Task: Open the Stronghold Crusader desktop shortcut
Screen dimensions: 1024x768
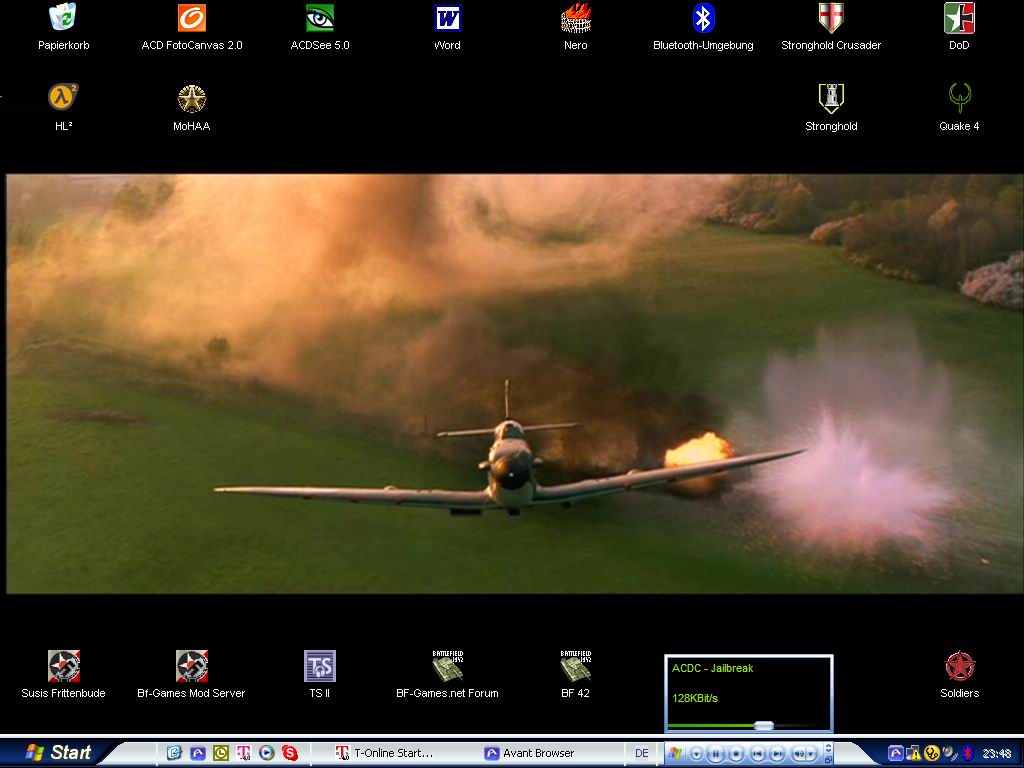Action: tap(830, 19)
